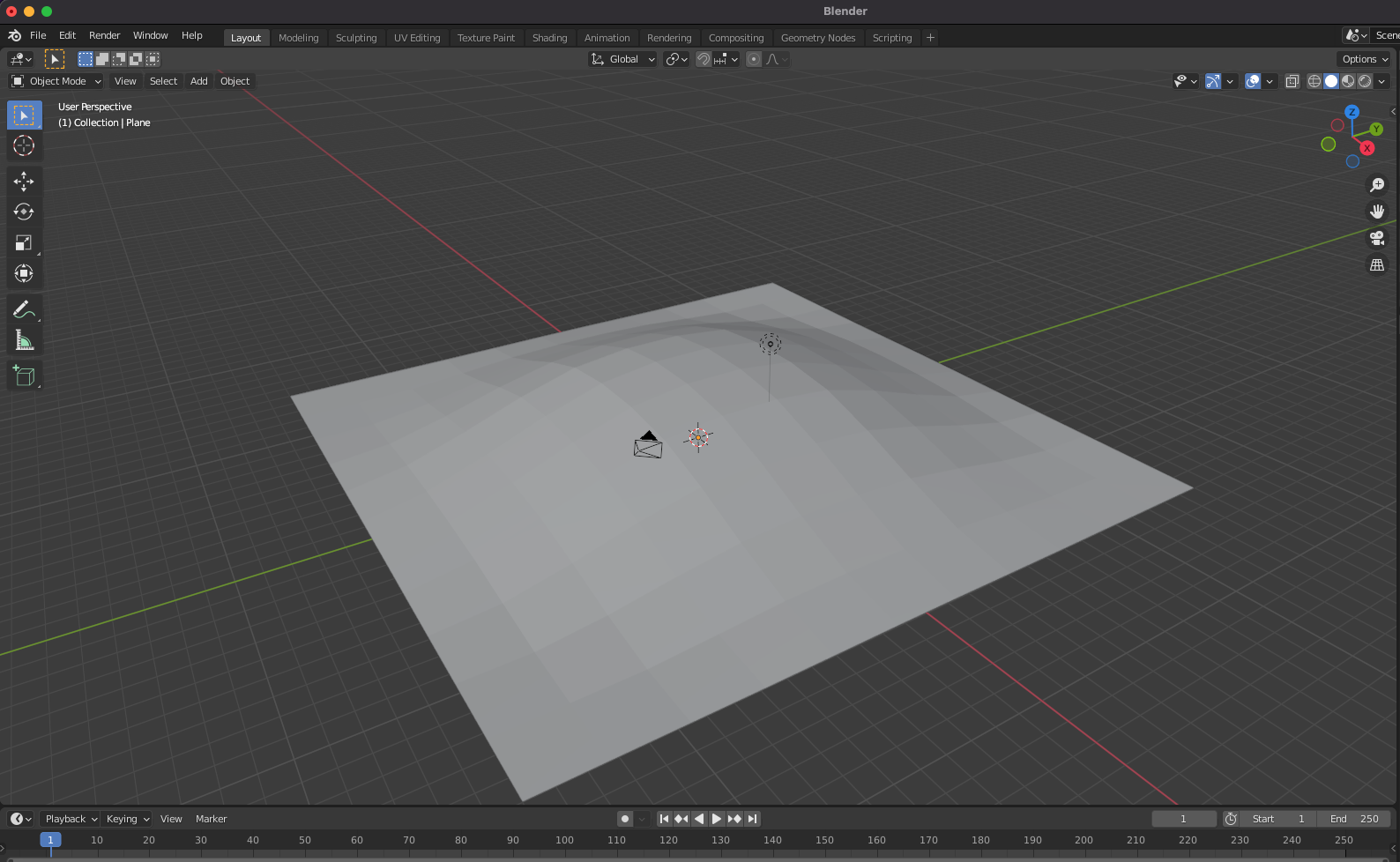Toggle auto keying record button
1400x862 pixels.
[625, 819]
